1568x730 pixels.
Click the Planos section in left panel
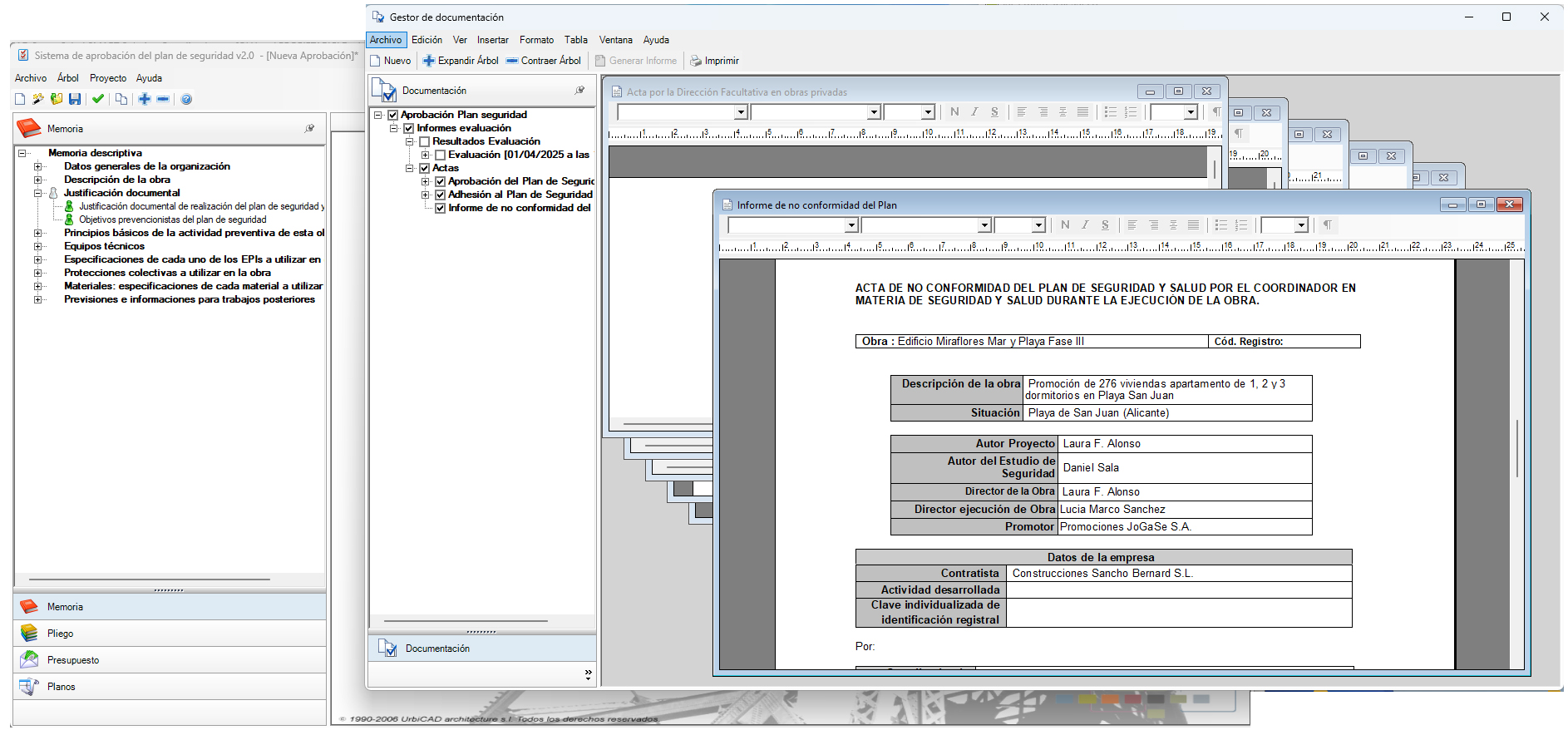(170, 687)
